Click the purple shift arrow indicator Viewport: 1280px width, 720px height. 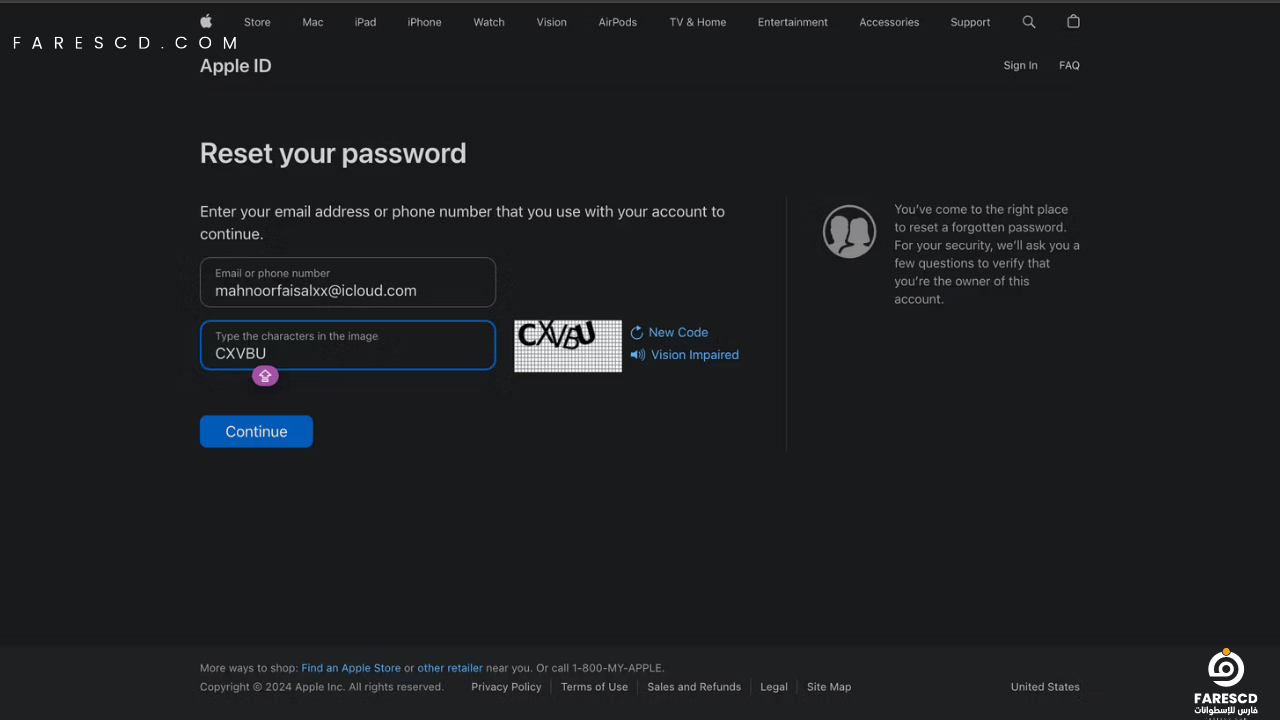pos(265,376)
